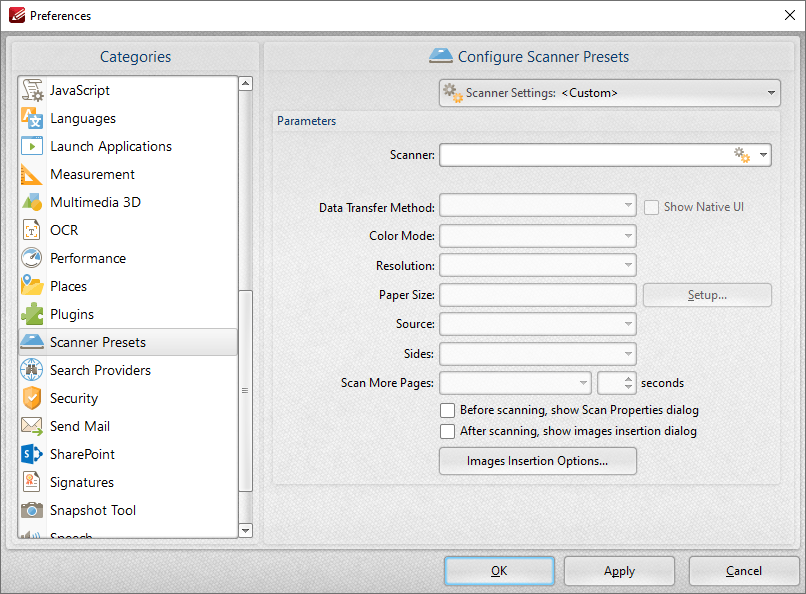Select the Snapshot Tool category
The width and height of the screenshot is (806, 594).
click(x=128, y=510)
